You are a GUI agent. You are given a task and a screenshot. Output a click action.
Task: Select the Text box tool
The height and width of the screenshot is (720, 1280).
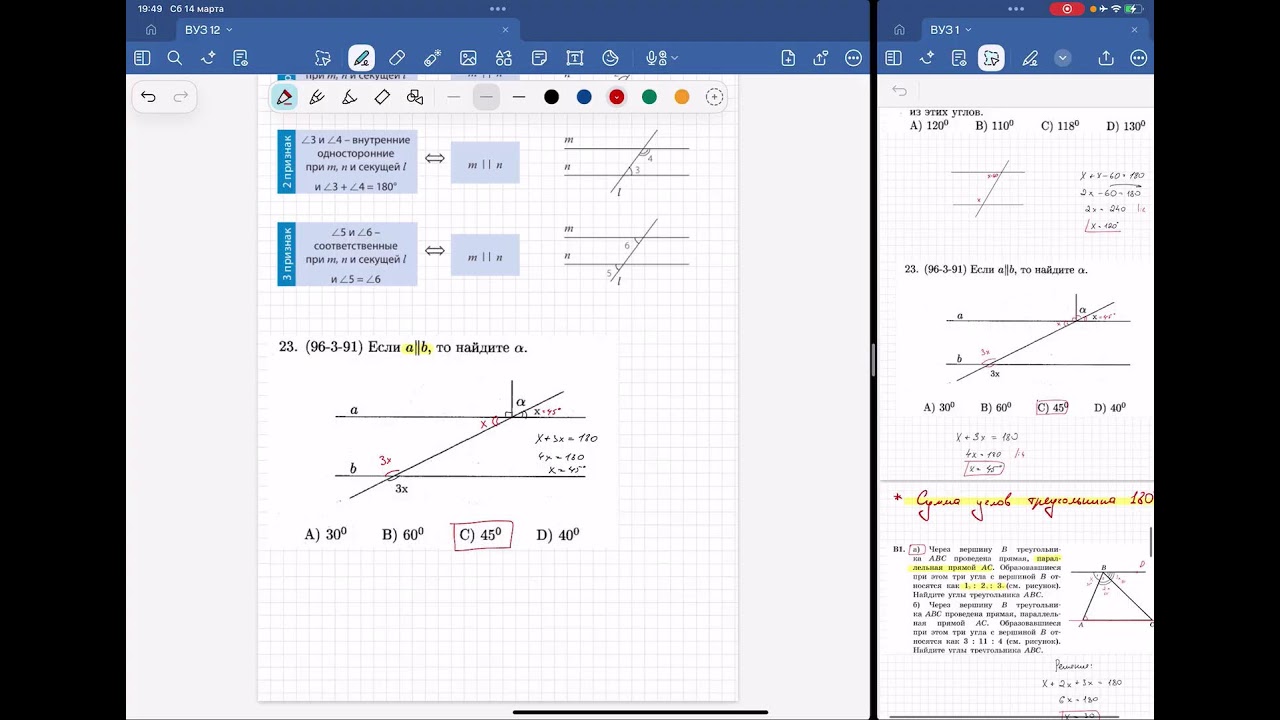pyautogui.click(x=575, y=58)
